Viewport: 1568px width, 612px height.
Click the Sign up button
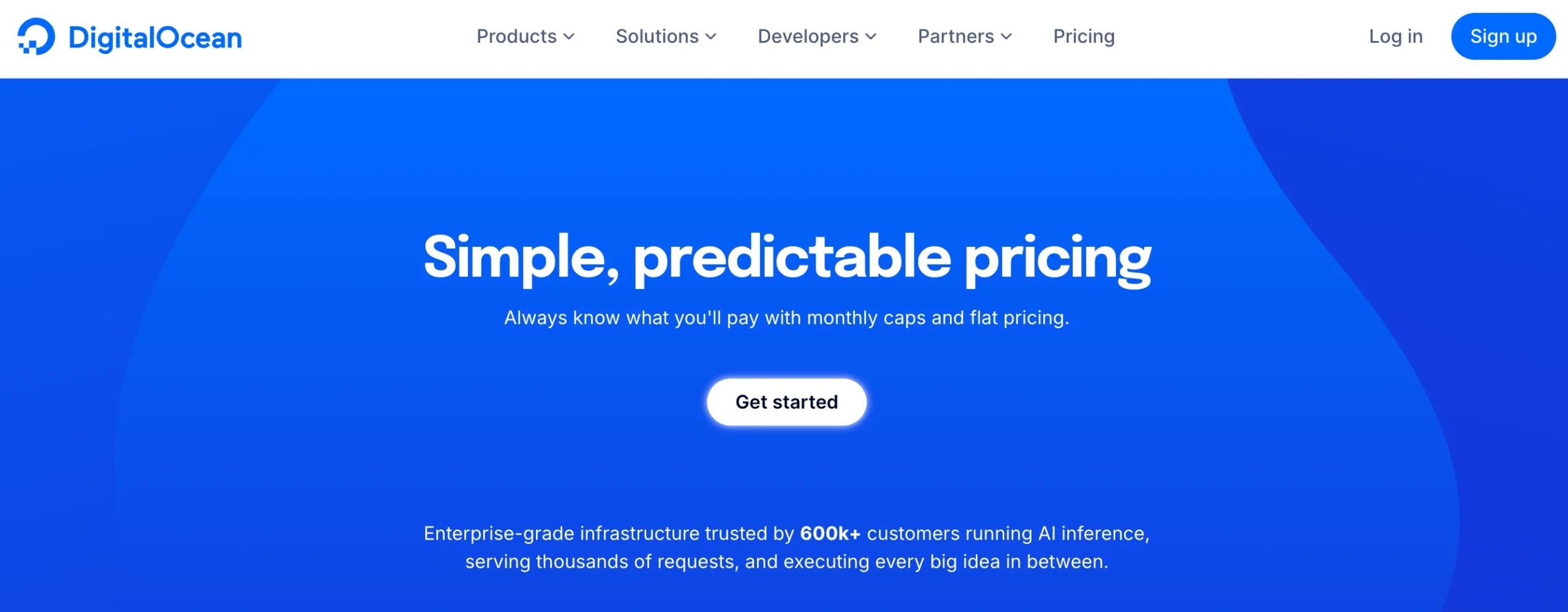coord(1503,37)
